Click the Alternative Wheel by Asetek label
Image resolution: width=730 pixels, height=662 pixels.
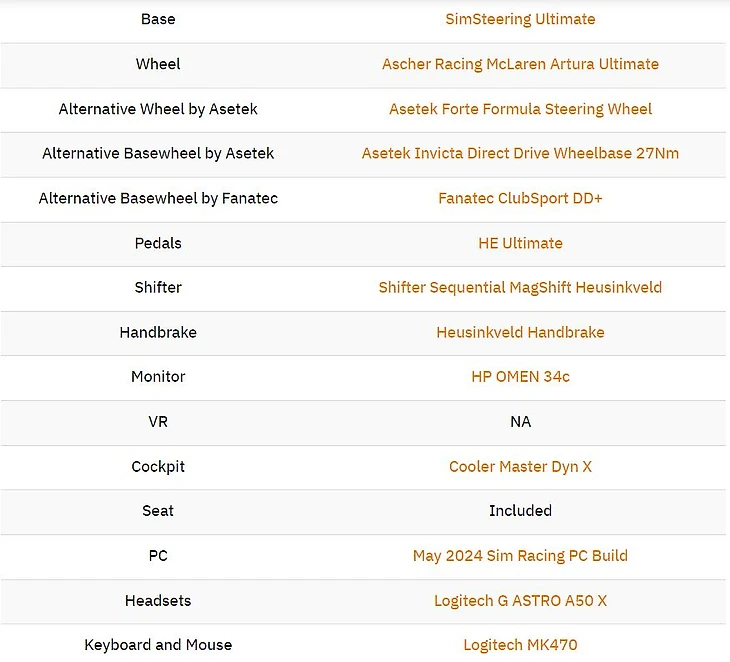pyautogui.click(x=158, y=109)
